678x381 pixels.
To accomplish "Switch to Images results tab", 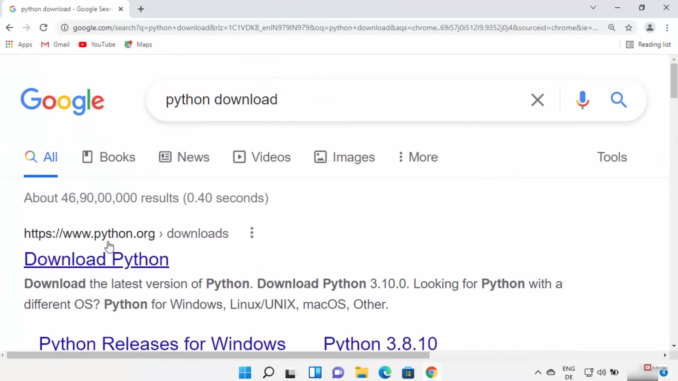I will (x=344, y=157).
